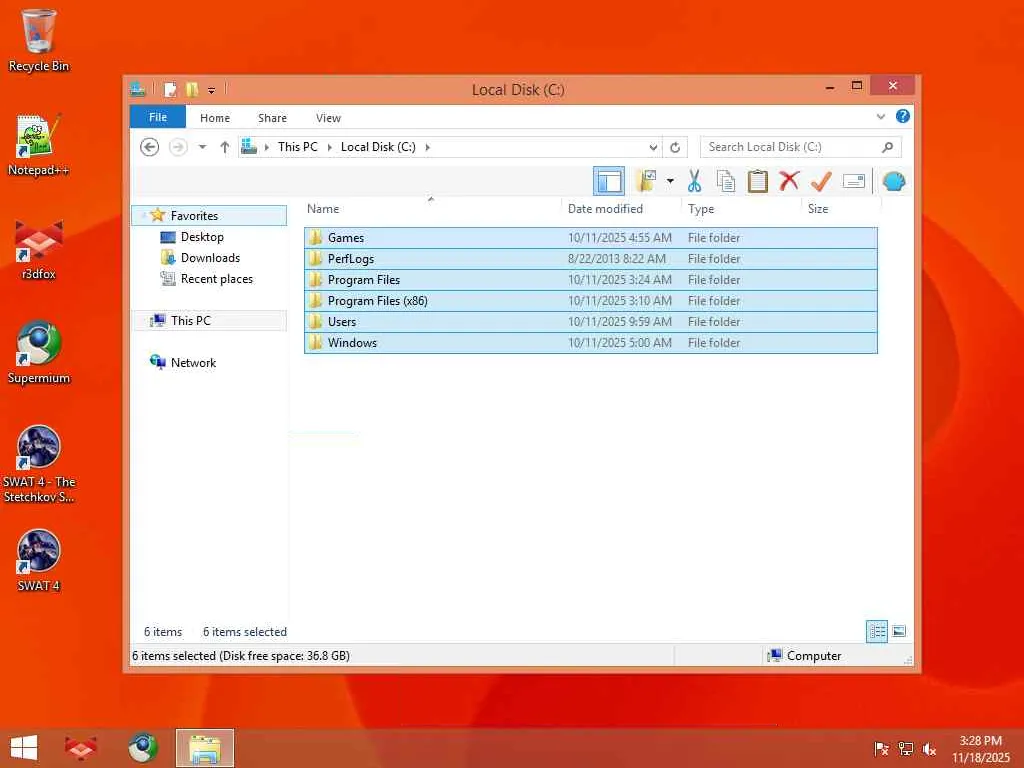Launch r3dfox from the taskbar
Image resolution: width=1024 pixels, height=768 pixels.
(x=81, y=748)
